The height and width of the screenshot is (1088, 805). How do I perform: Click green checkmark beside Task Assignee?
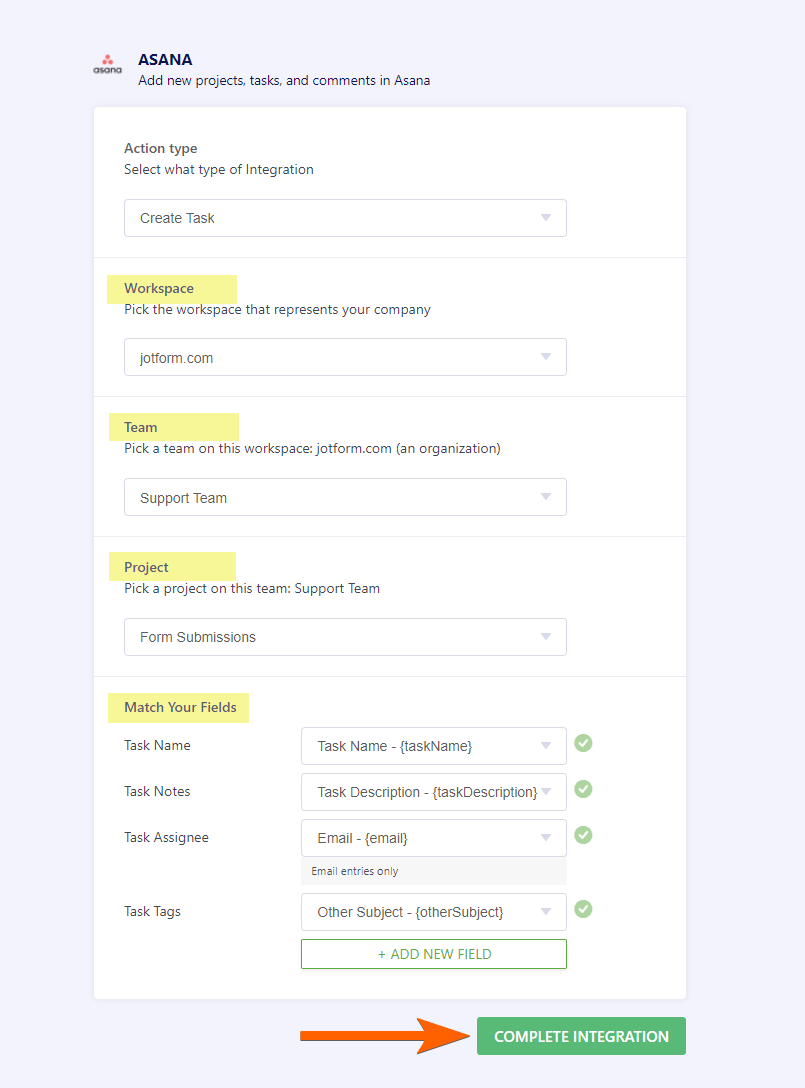[583, 835]
